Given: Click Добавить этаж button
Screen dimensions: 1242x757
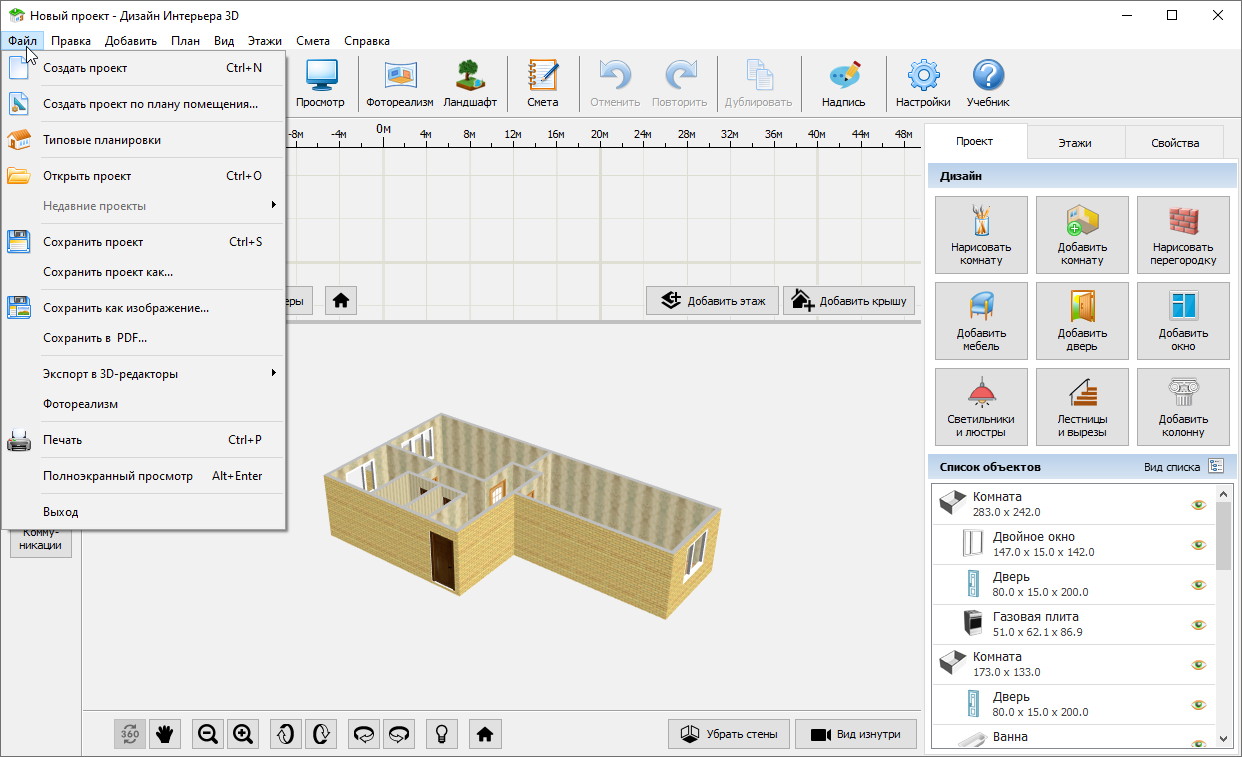Looking at the screenshot, I should [x=712, y=301].
